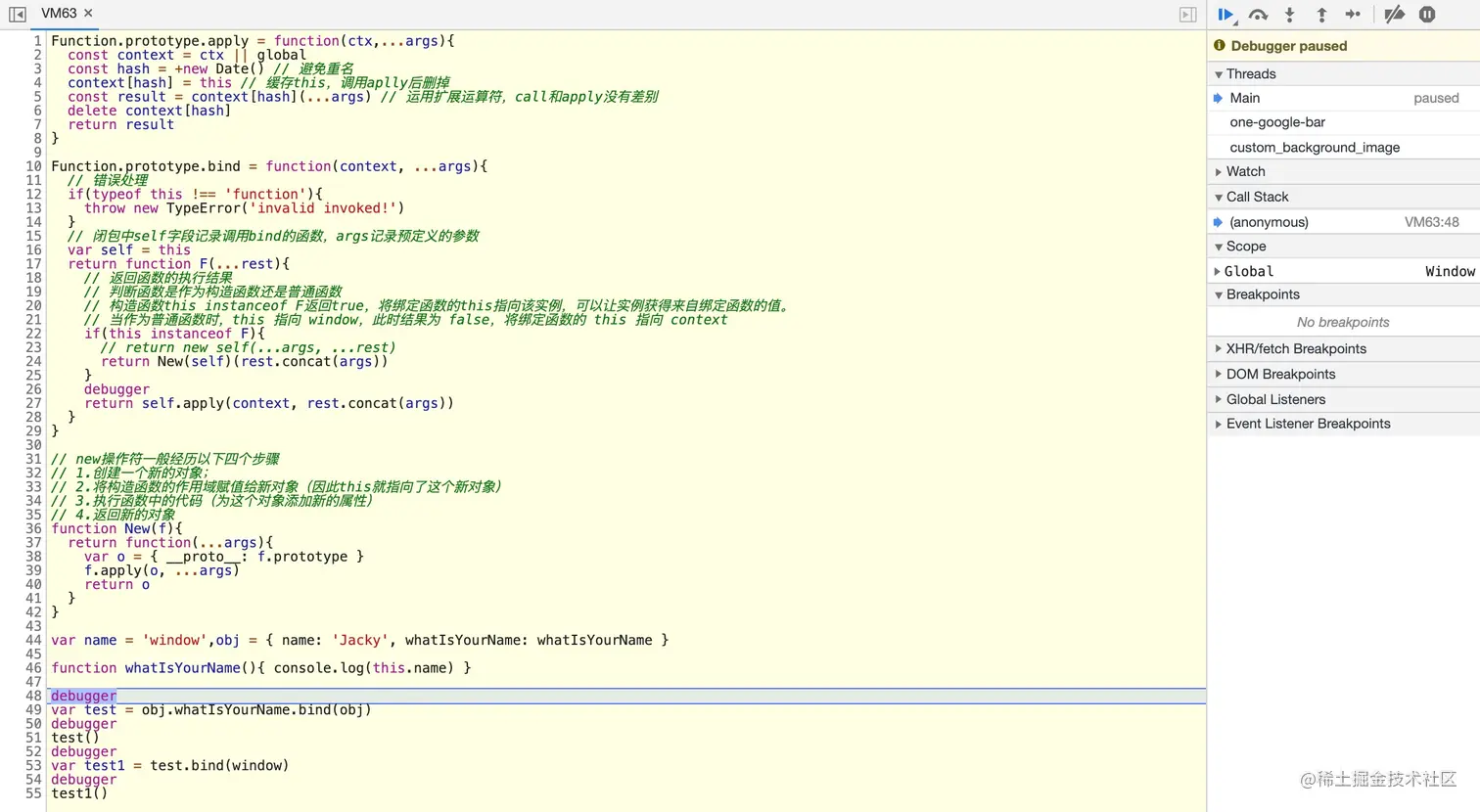The image size is (1480, 812).
Task: Select the one-google-bar thread
Action: (x=1344, y=122)
